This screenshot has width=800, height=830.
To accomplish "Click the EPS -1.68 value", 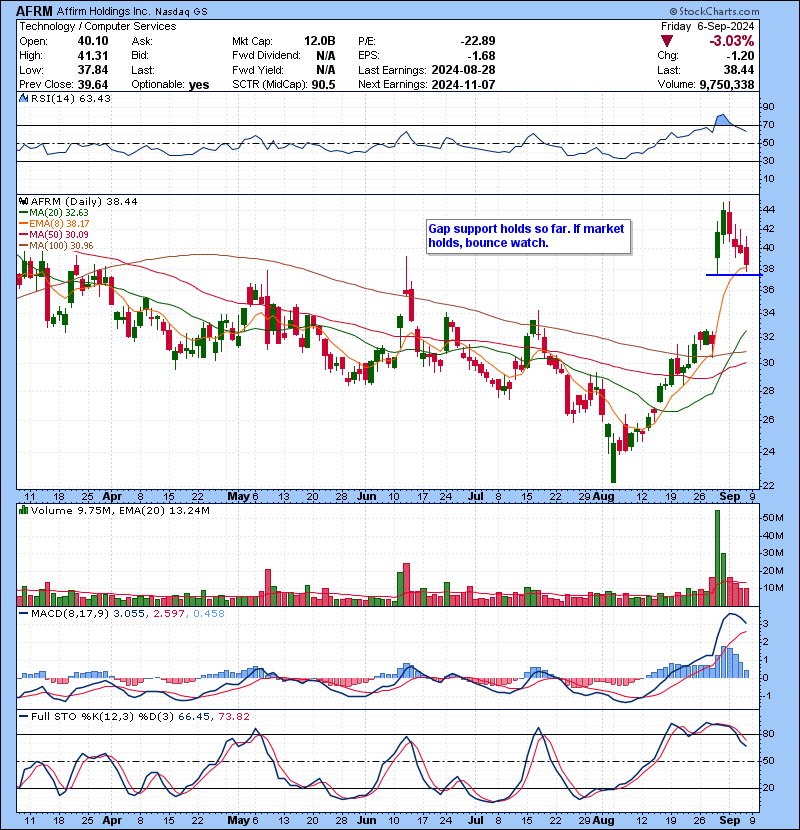I will pyautogui.click(x=482, y=56).
